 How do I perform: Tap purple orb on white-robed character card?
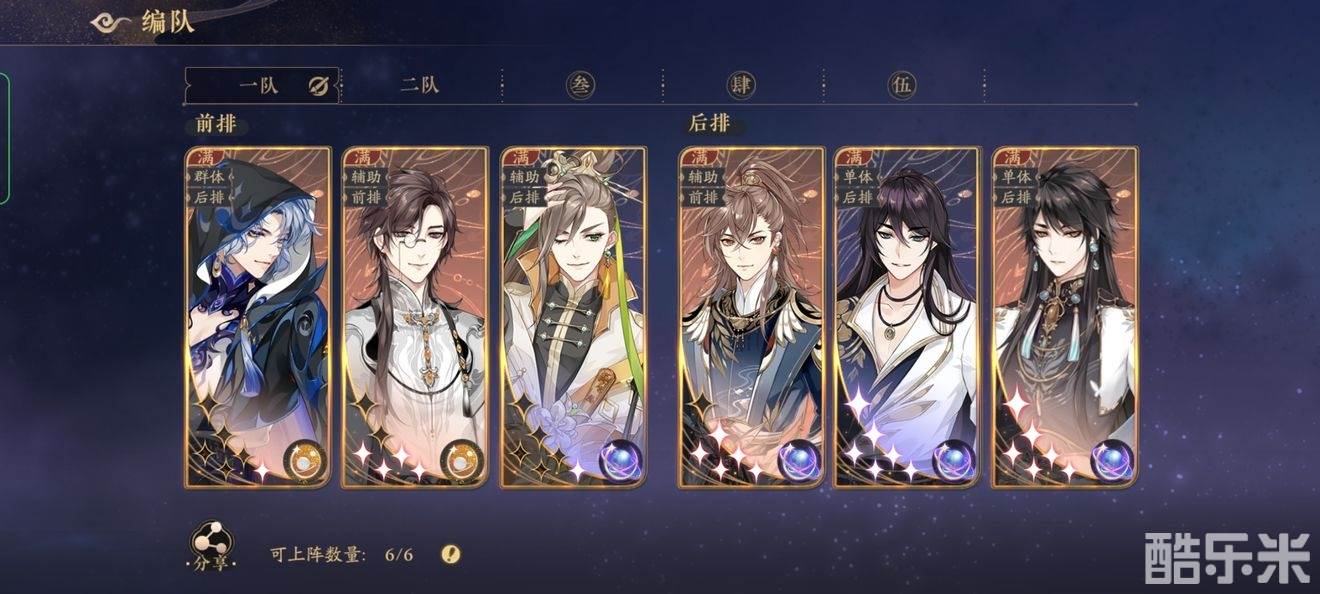[953, 462]
